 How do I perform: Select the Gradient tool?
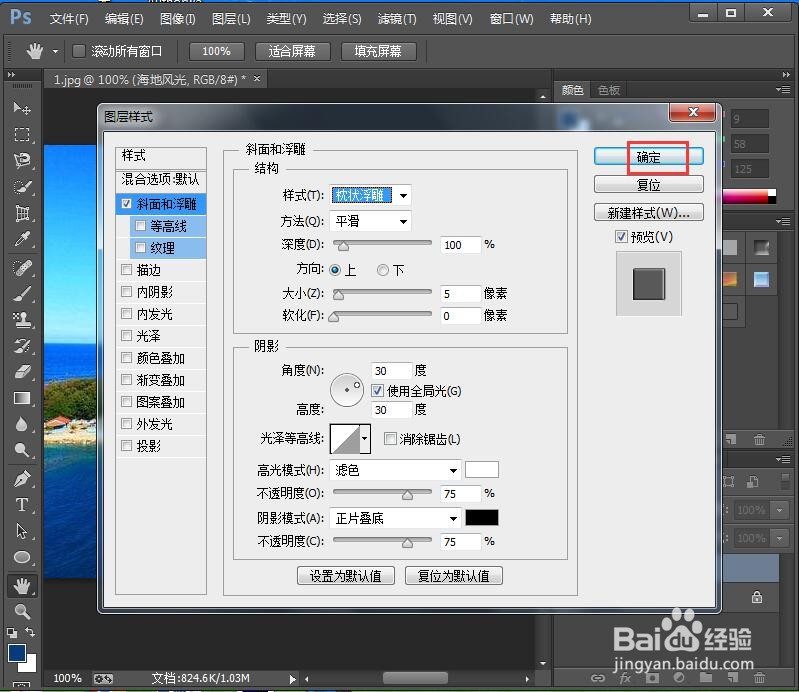(22, 398)
